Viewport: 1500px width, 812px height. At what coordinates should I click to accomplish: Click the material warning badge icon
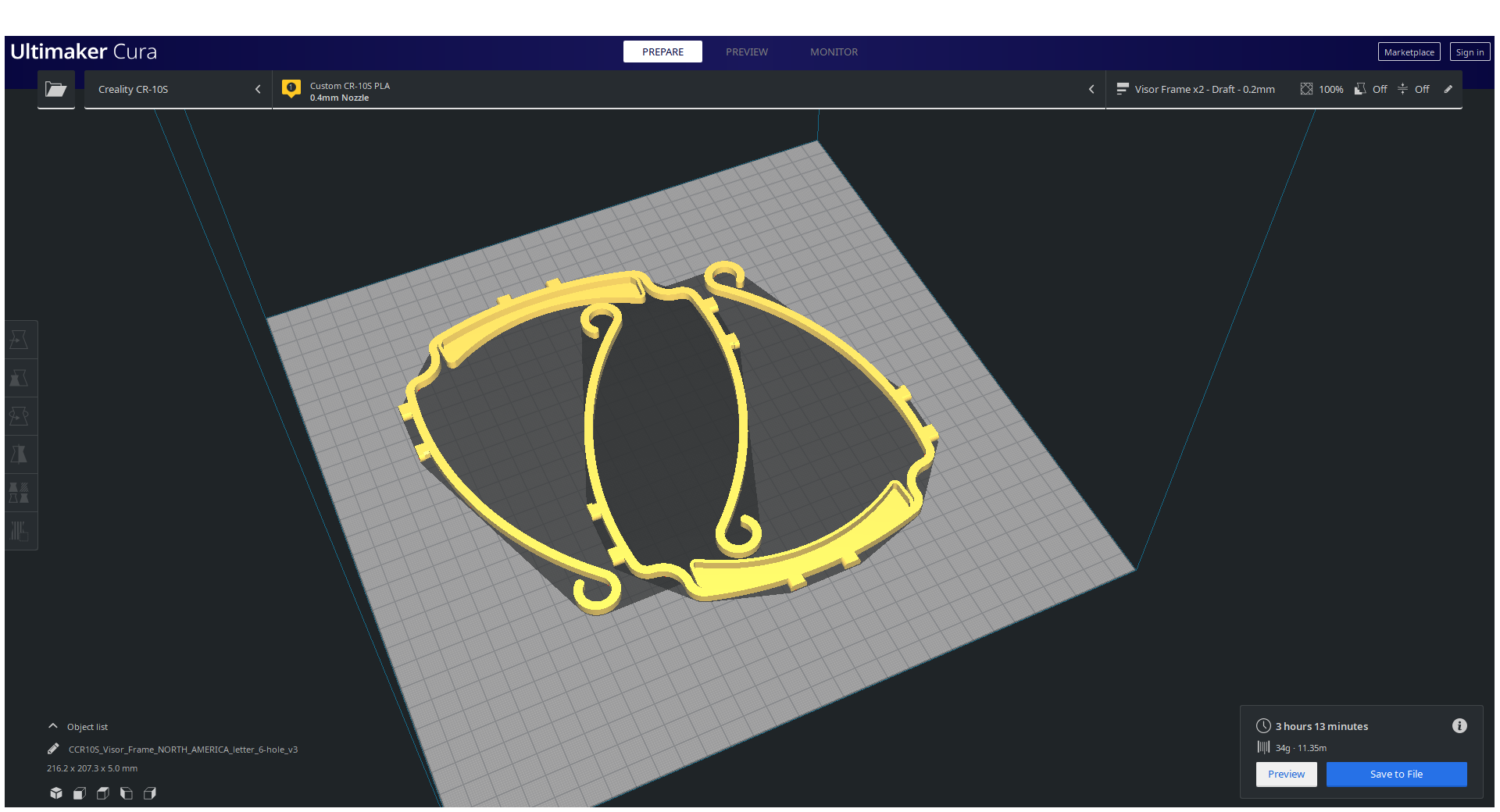[291, 88]
